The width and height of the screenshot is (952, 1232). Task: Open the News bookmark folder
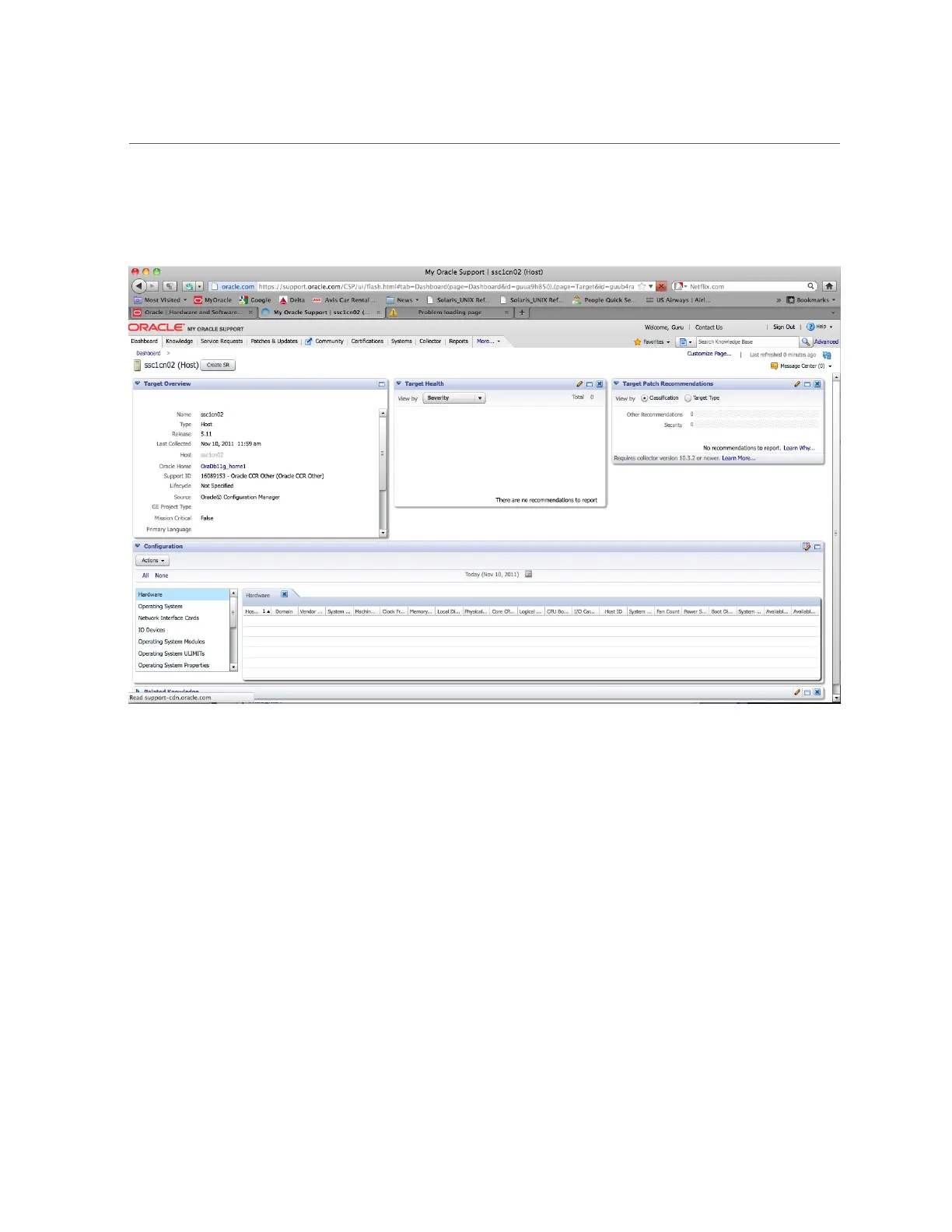click(x=403, y=299)
